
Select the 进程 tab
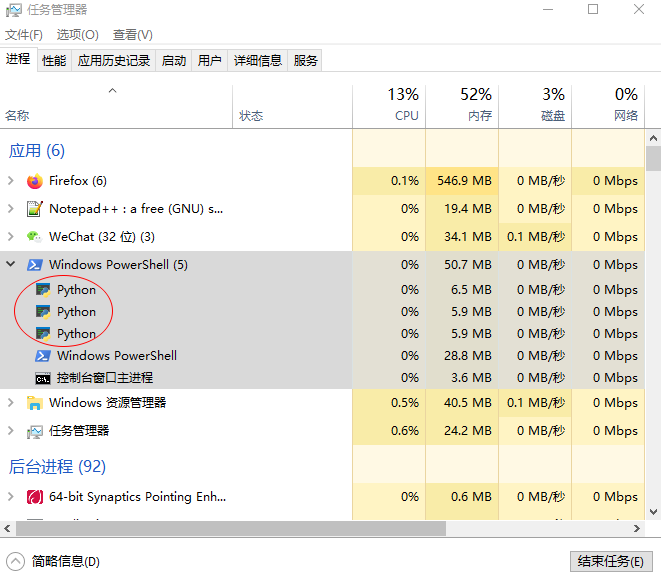(18, 59)
